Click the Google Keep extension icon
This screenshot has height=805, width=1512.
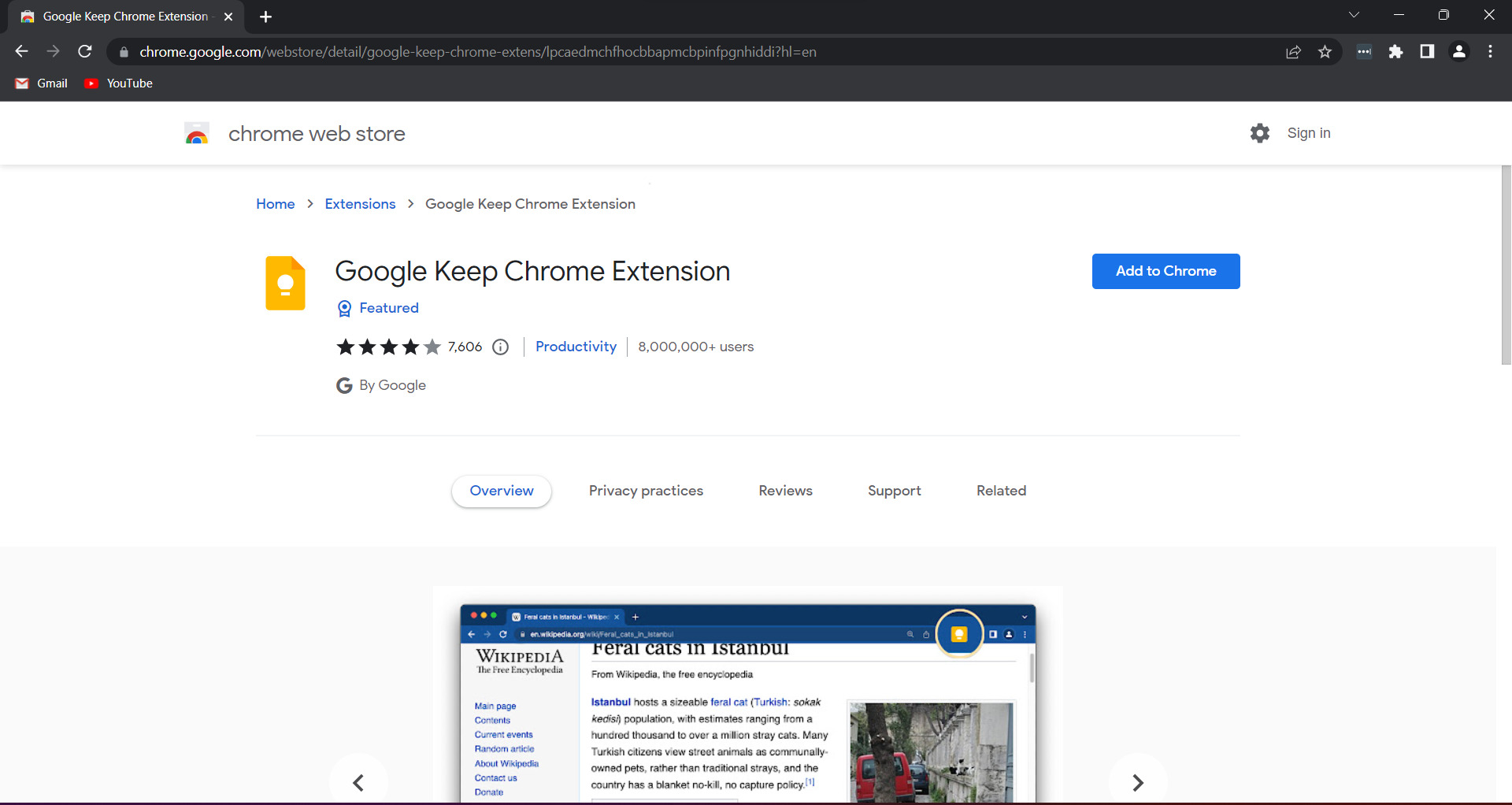(285, 283)
